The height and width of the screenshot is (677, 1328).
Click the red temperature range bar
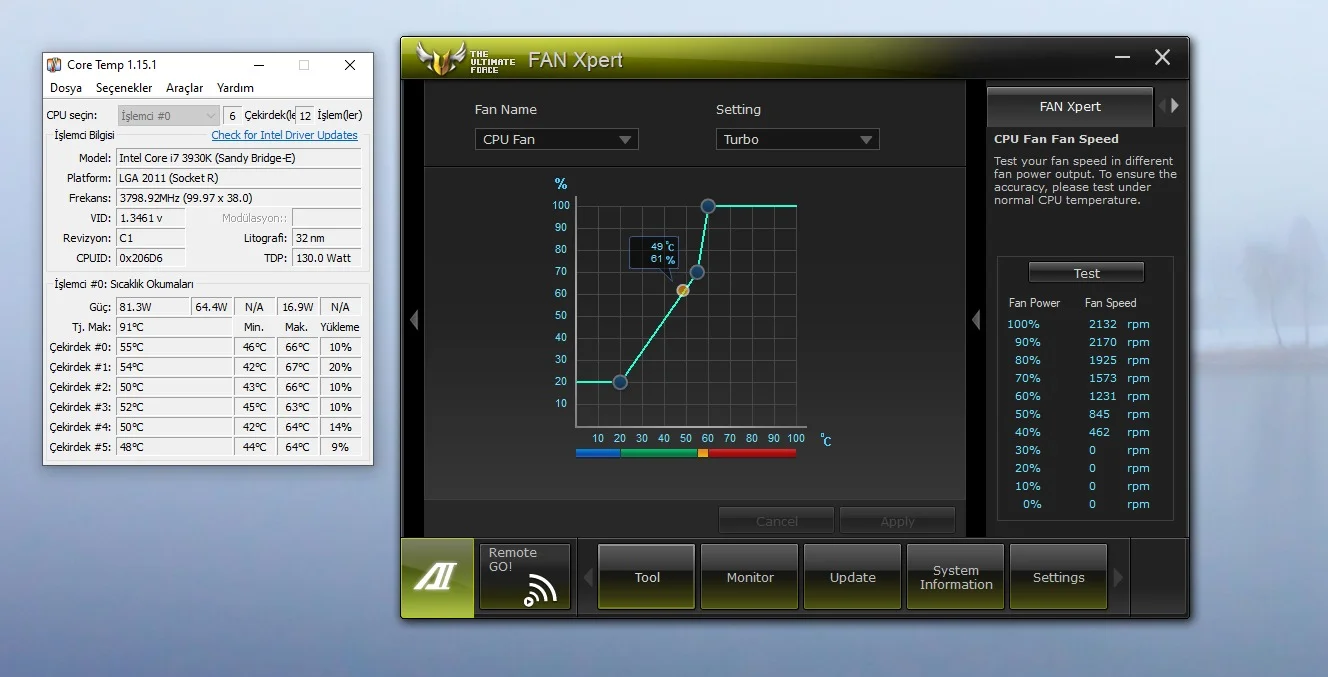pos(752,453)
